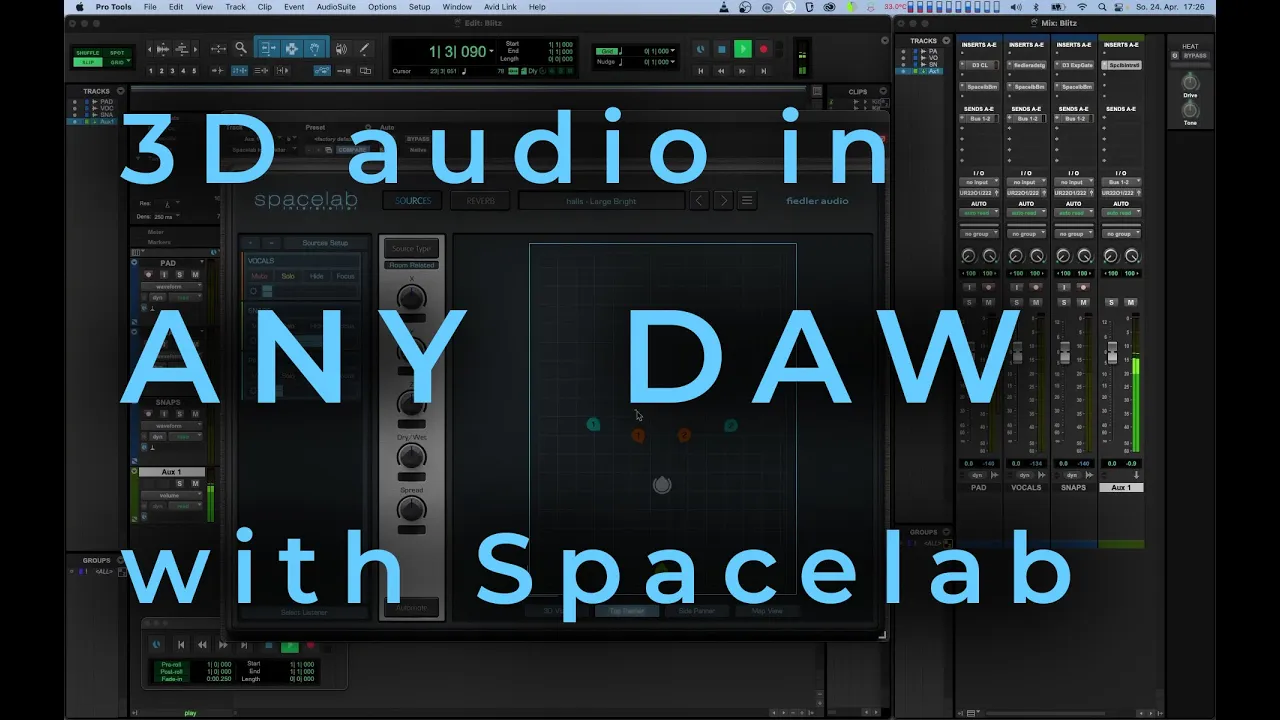Click the Wi-Fi status icon

[x=1081, y=7]
